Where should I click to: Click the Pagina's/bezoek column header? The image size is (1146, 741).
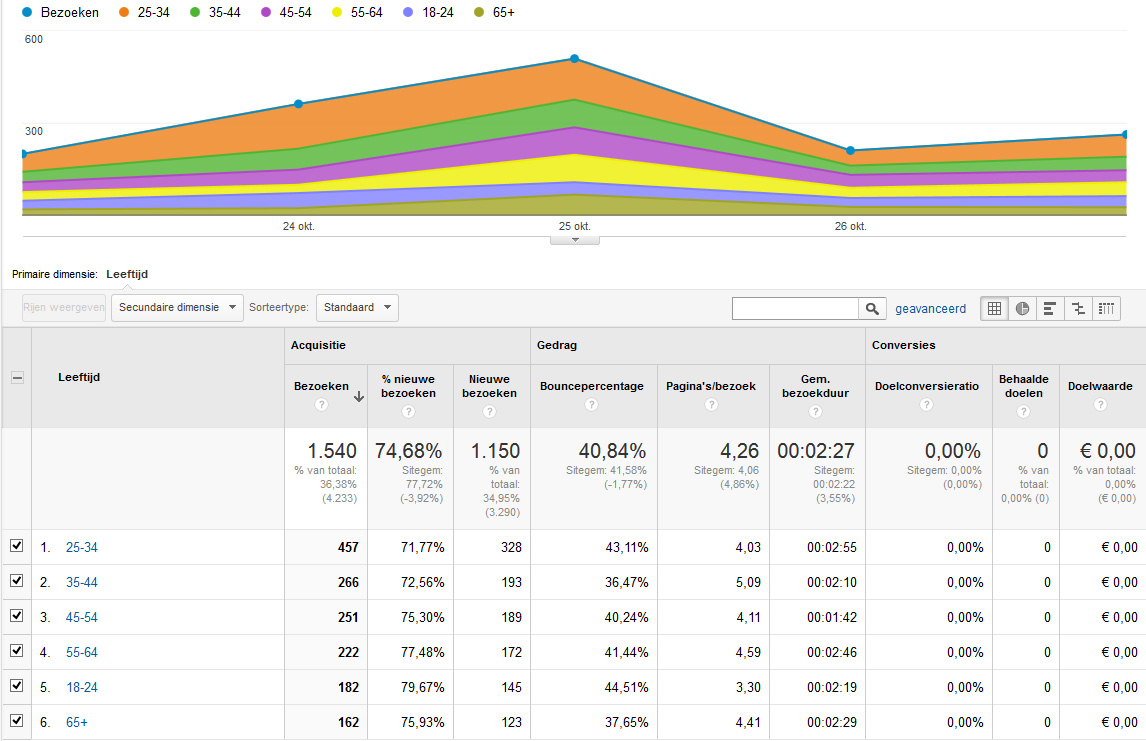710,386
